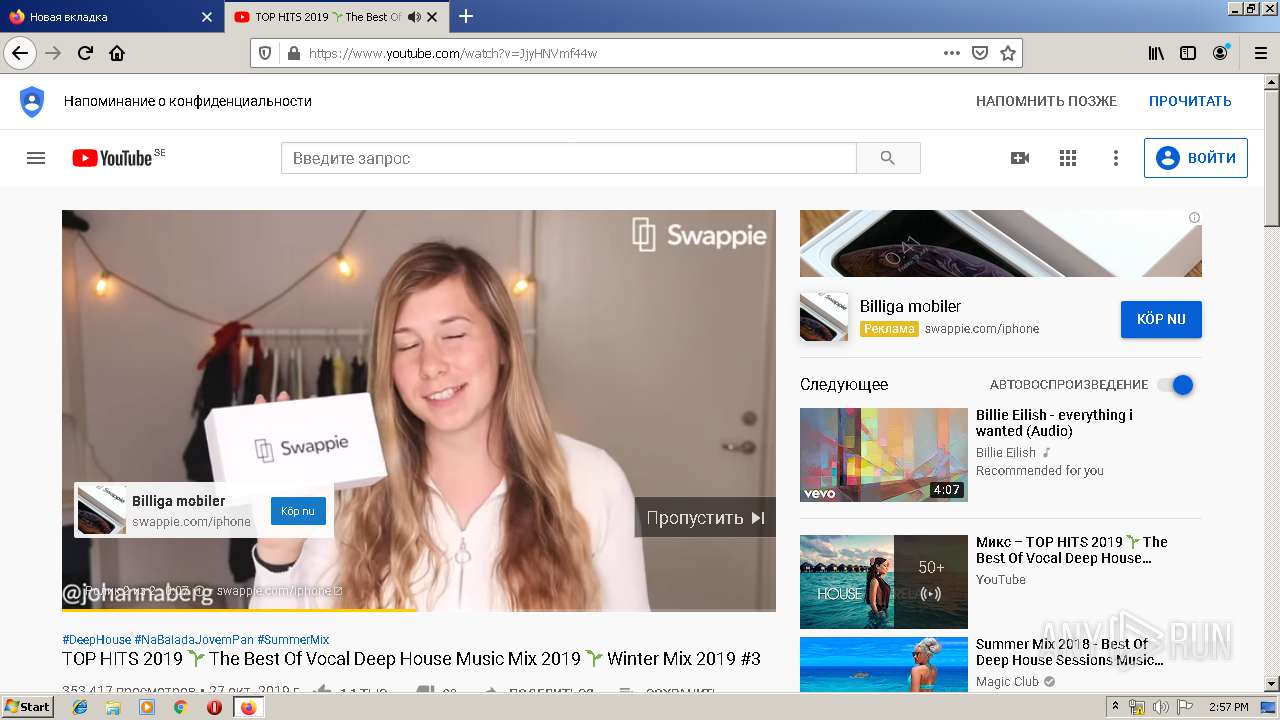Click the #DeepHouse hashtag
Screen dimensions: 1280x720
(96, 640)
